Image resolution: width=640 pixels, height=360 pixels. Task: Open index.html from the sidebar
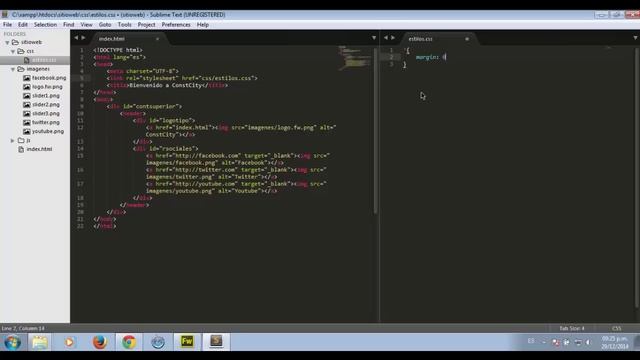pos(39,149)
